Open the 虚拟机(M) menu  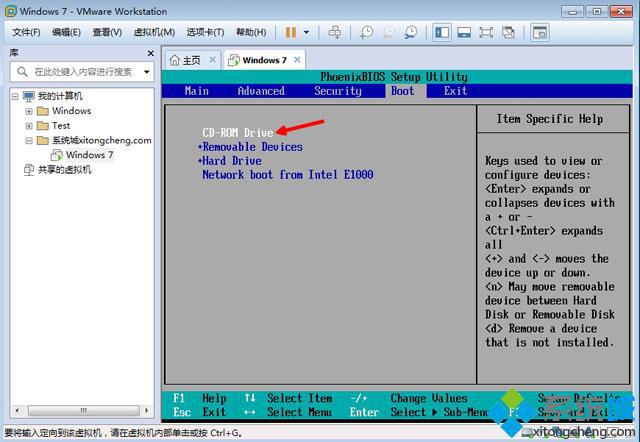pos(154,32)
